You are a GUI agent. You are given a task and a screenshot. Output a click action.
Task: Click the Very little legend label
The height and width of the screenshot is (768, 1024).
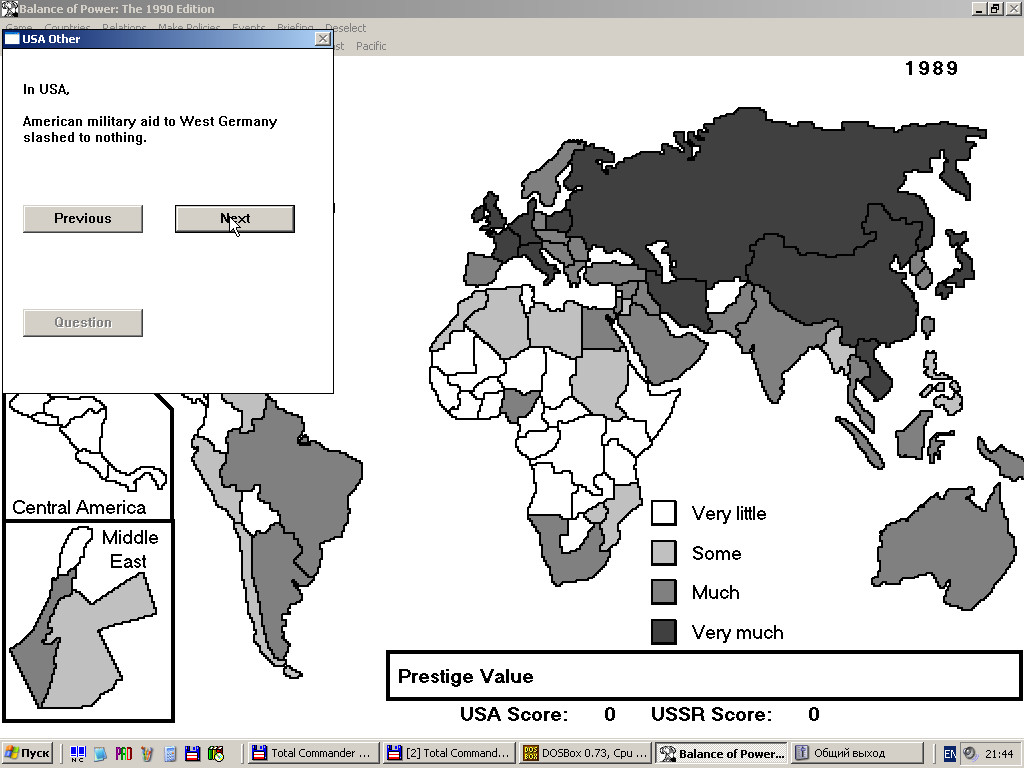(729, 514)
